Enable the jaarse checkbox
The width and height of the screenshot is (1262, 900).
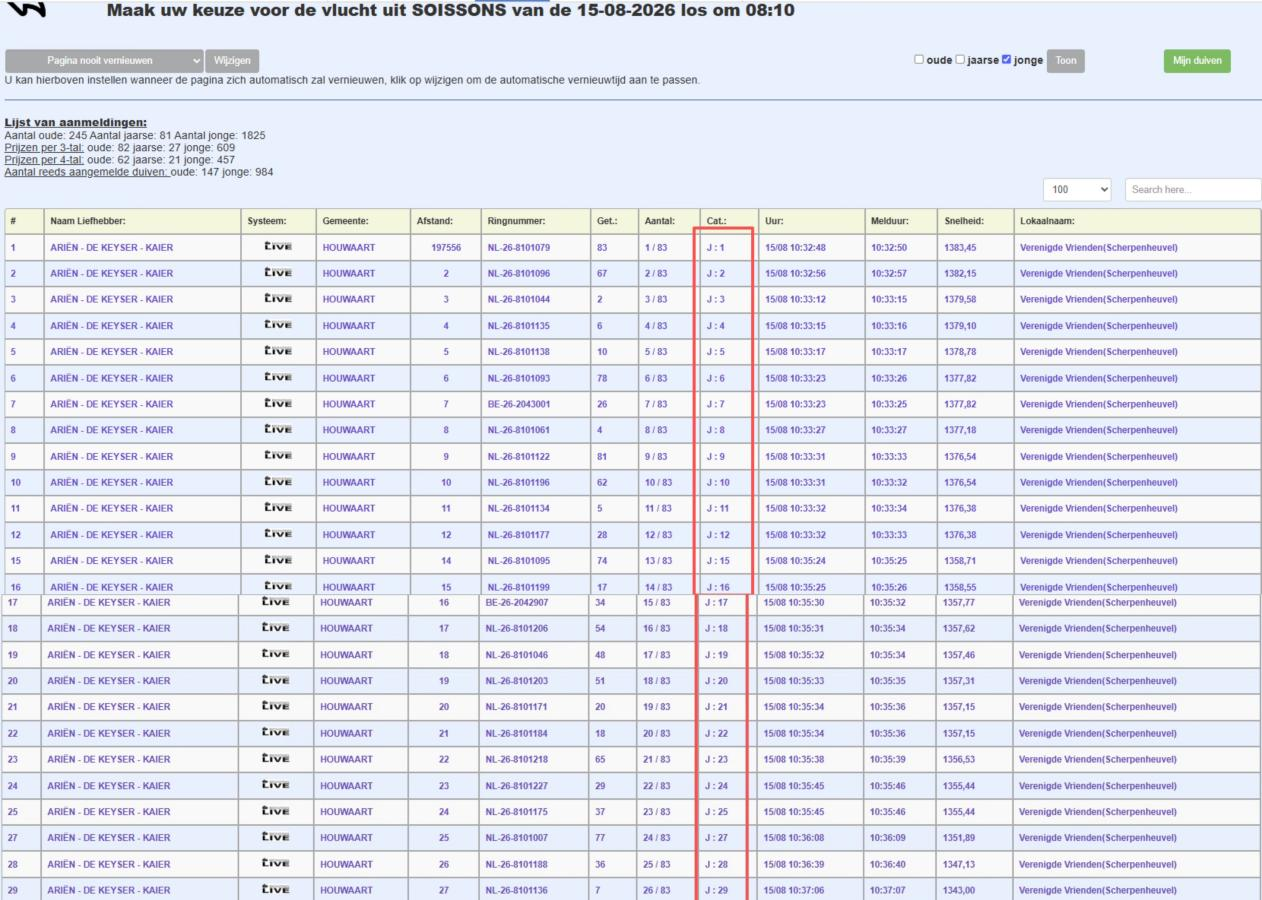(x=960, y=60)
